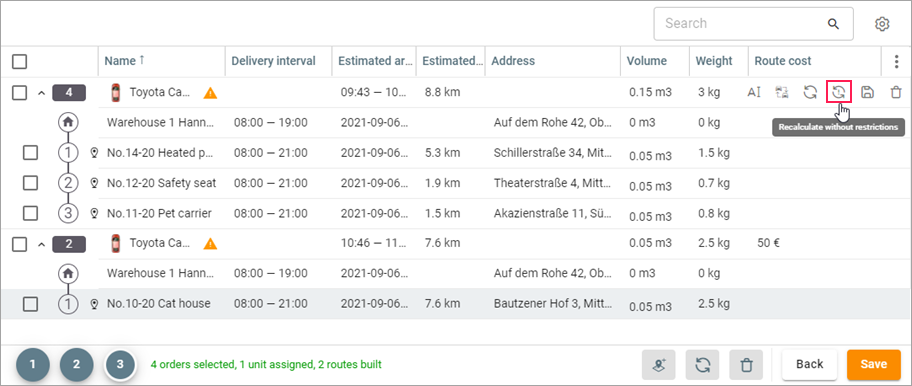Screen dimensions: 912x386
Task: Collapse the first route with 4 points
Action: tap(41, 93)
